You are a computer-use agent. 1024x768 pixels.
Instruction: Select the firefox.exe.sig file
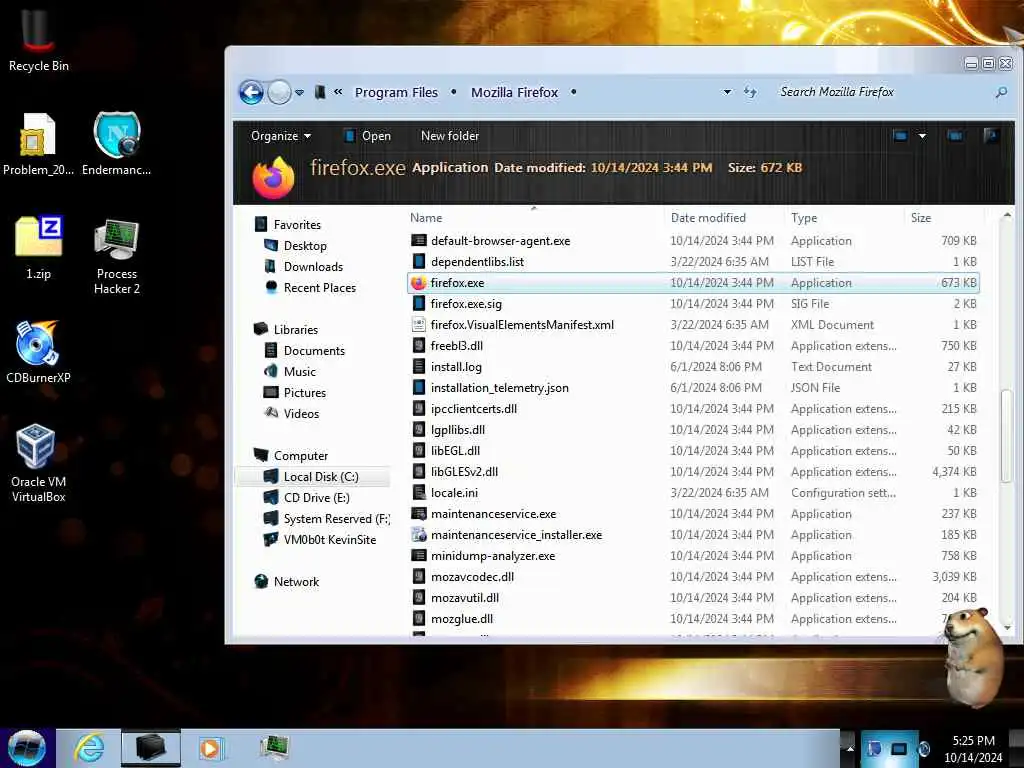tap(466, 304)
